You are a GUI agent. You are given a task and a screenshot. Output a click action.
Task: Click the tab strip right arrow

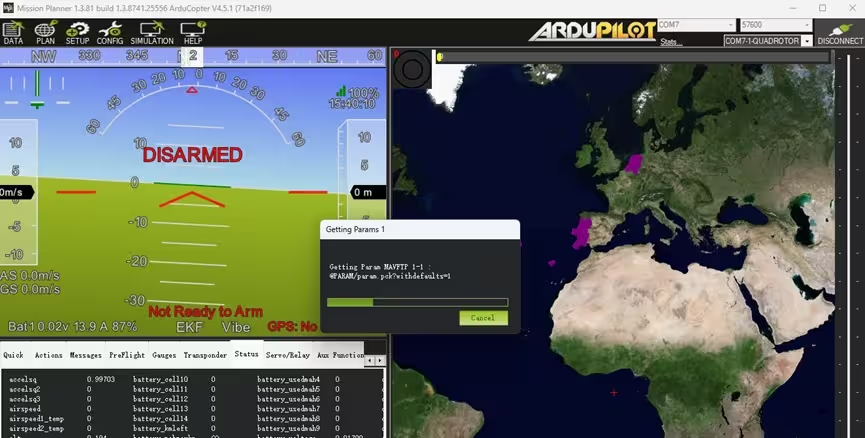tap(380, 360)
